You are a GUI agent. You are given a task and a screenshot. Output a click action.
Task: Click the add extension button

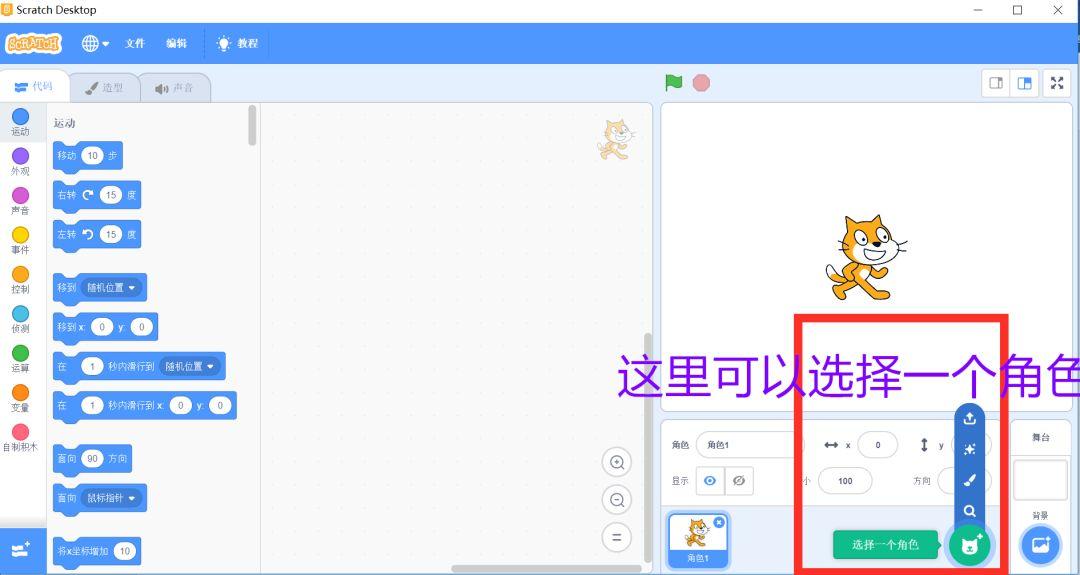tap(22, 550)
